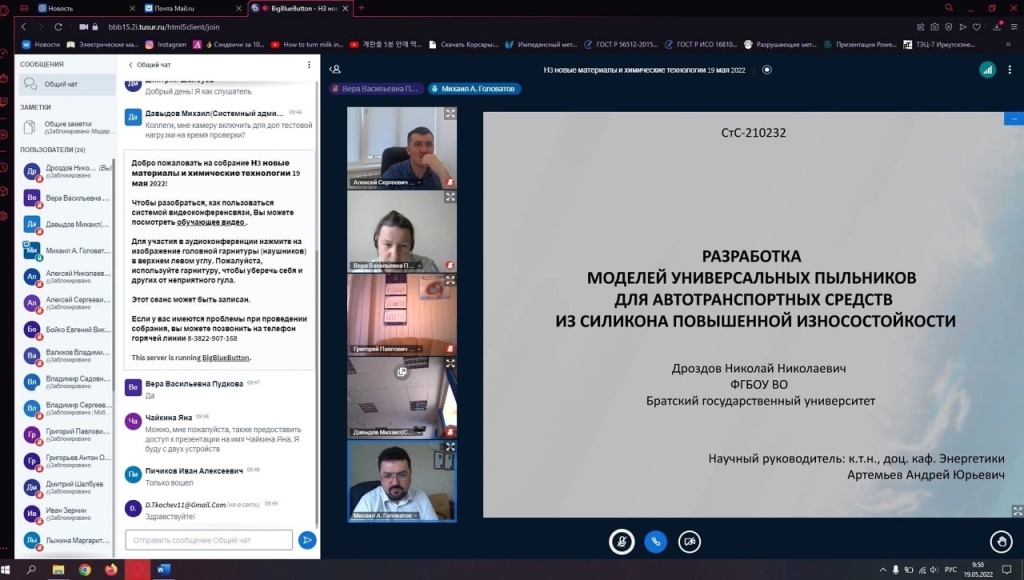Viewport: 1024px width, 580px height.
Task: Leave audio with the blue phone button
Action: 656,541
